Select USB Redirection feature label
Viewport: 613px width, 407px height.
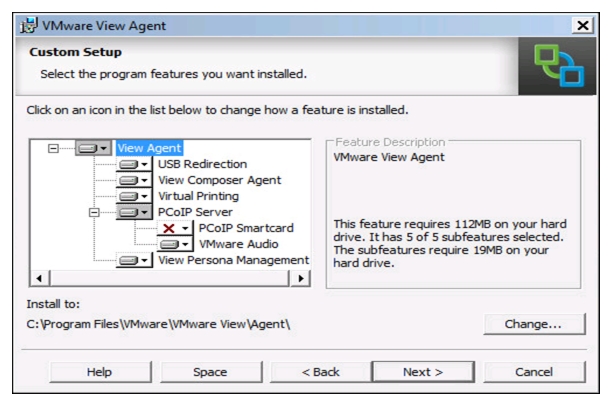pyautogui.click(x=203, y=164)
